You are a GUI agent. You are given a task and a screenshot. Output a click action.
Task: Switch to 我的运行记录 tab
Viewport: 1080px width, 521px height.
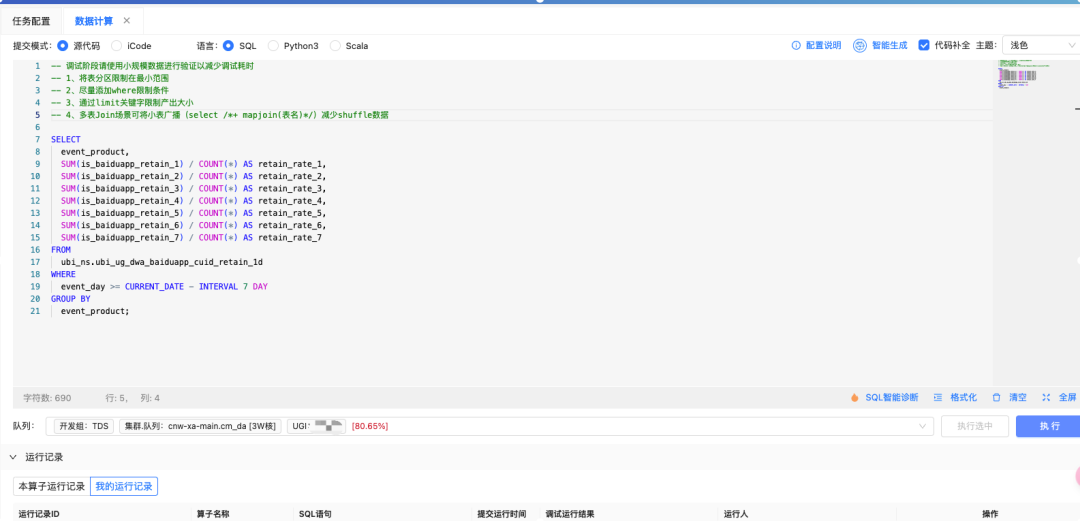(124, 487)
